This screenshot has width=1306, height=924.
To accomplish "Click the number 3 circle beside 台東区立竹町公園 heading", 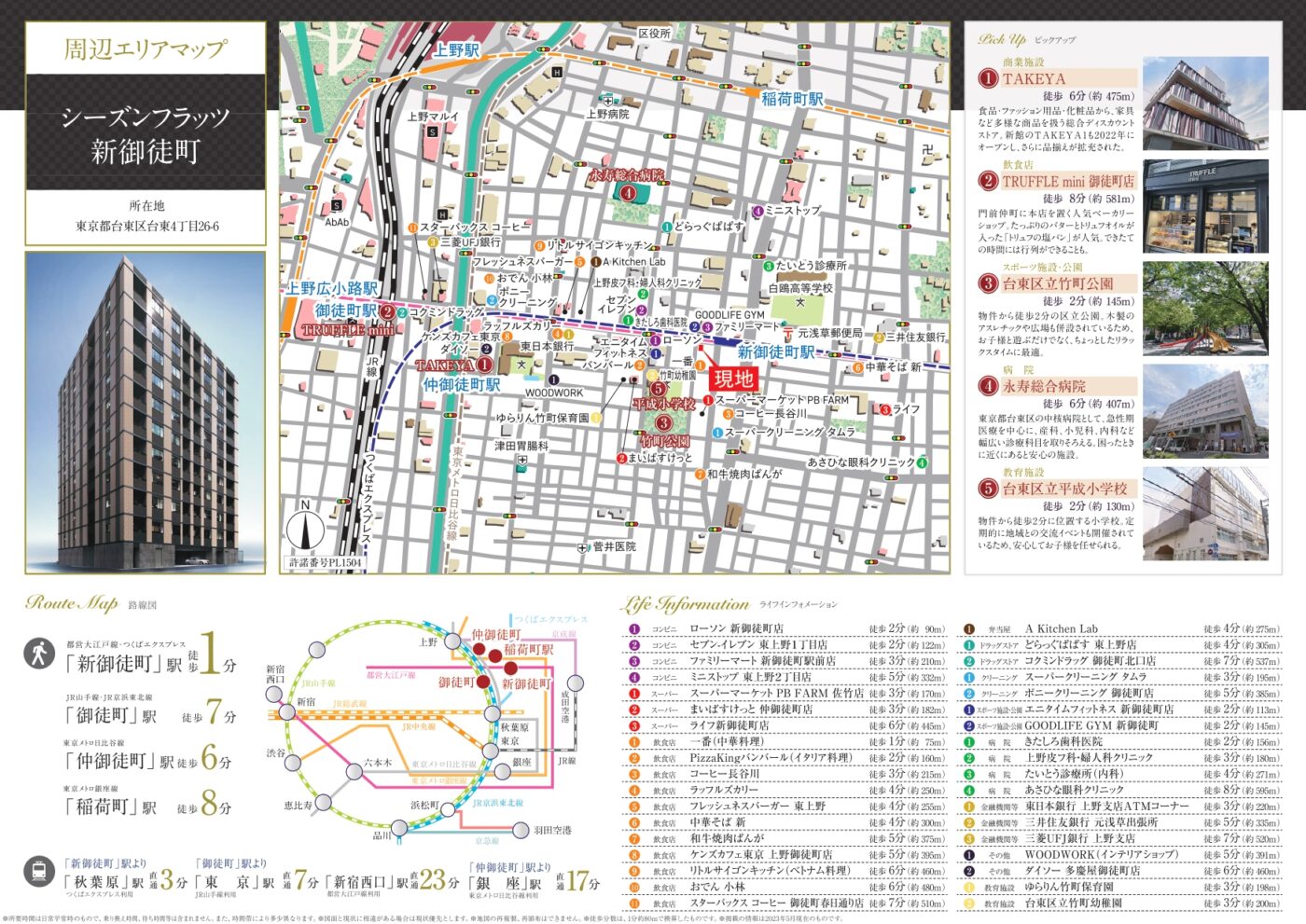I will (x=989, y=283).
